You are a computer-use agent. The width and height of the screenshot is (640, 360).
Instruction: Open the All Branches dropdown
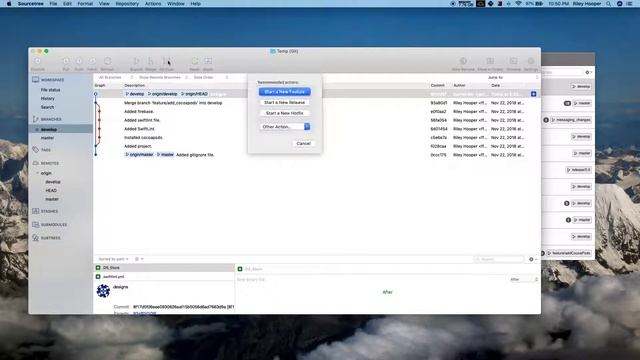(x=116, y=77)
